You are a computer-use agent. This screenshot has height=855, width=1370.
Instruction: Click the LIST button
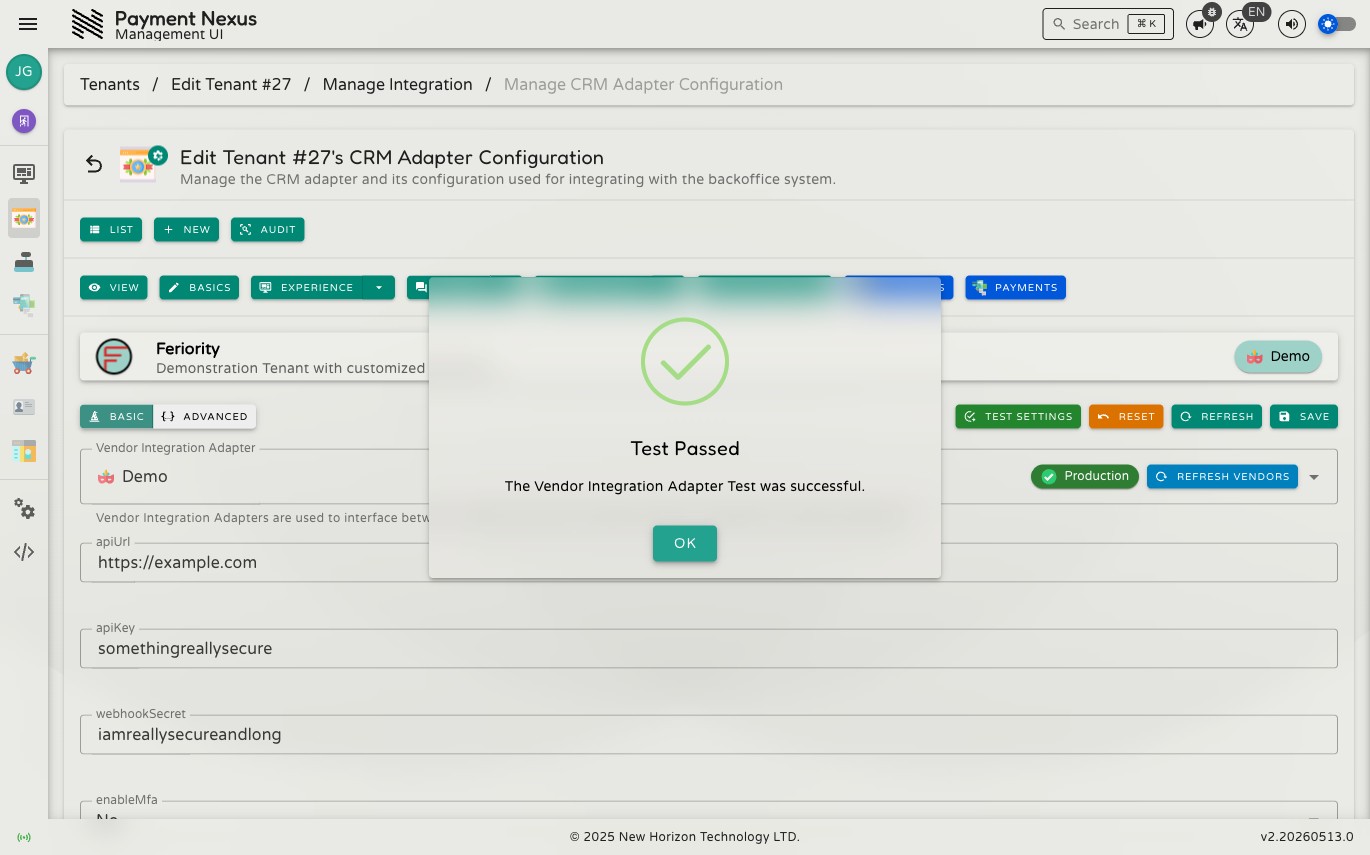[111, 229]
